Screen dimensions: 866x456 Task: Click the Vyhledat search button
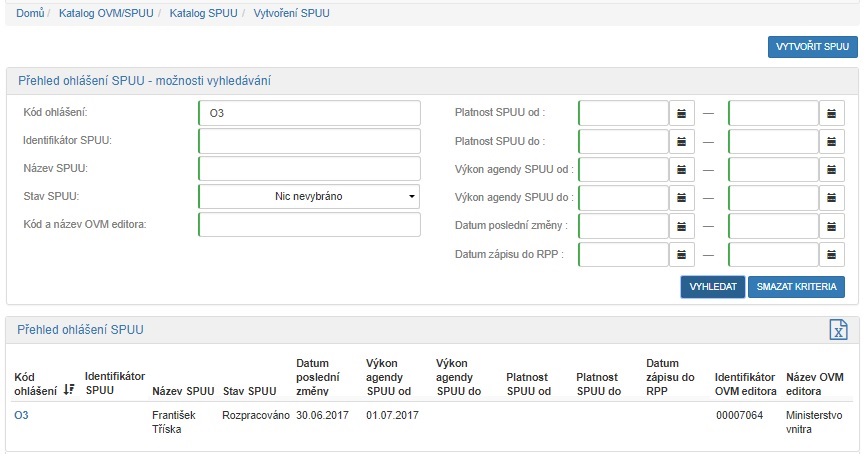pos(712,287)
